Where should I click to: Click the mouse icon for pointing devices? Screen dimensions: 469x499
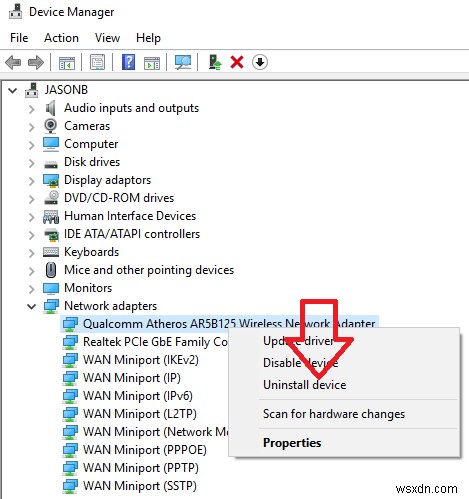pyautogui.click(x=51, y=270)
